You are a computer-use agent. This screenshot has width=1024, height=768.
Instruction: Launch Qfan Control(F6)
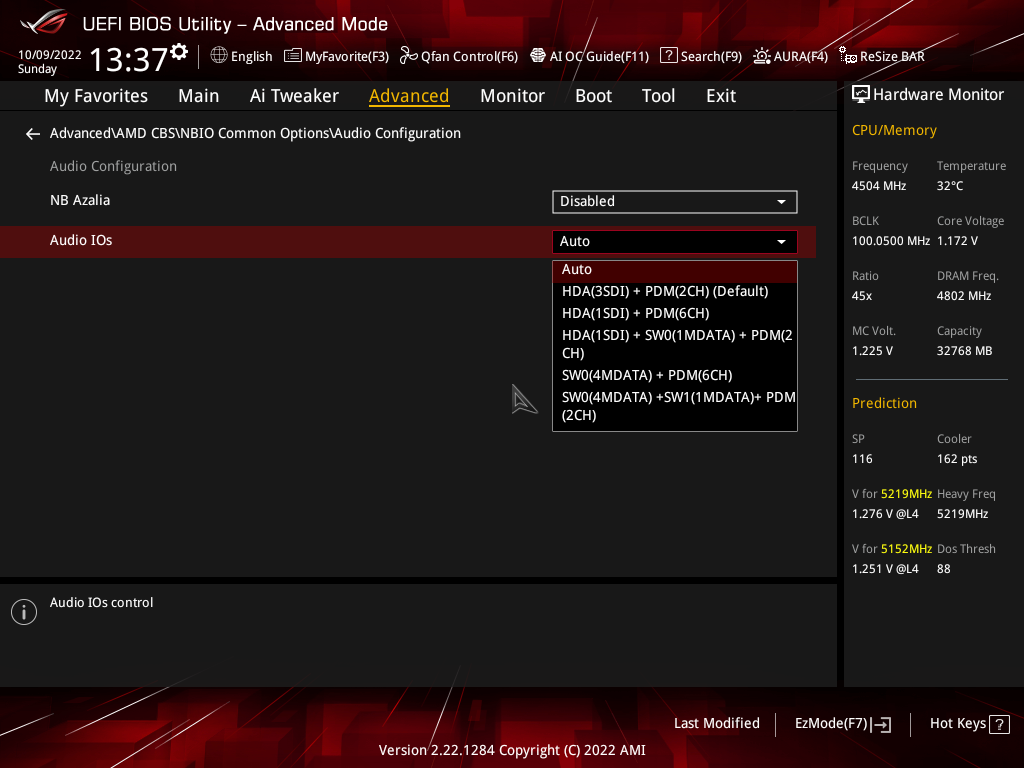(x=458, y=56)
